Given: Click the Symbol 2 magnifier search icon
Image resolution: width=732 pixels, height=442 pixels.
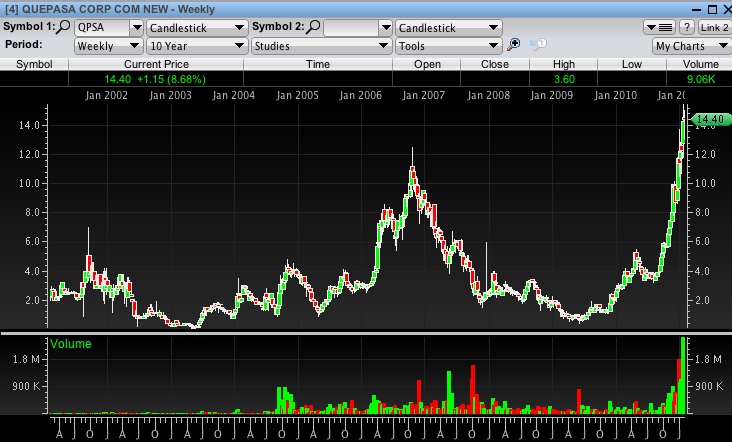Looking at the screenshot, I should [x=313, y=27].
